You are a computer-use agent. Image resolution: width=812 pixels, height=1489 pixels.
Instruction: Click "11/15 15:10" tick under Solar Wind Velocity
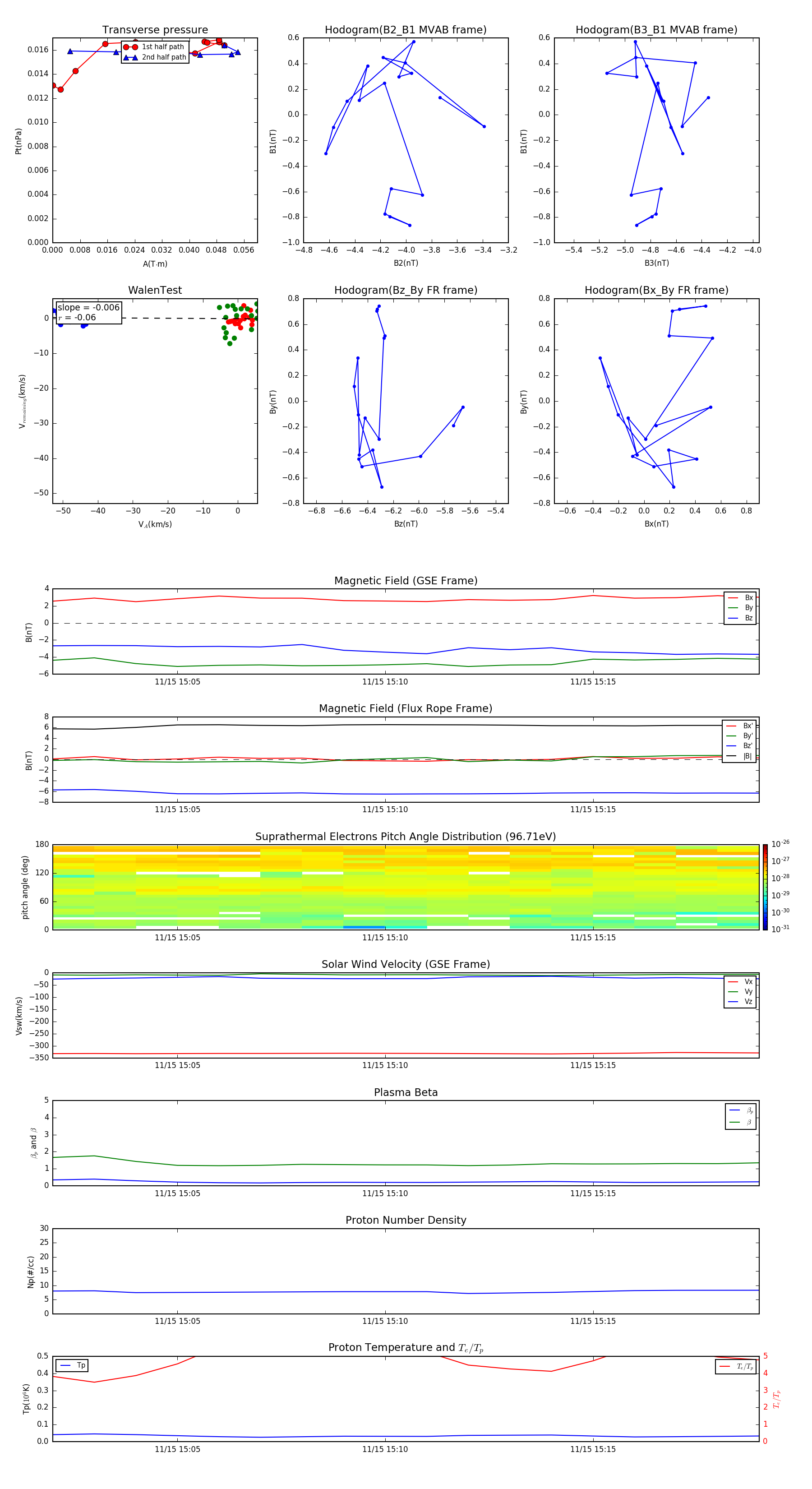tap(385, 1065)
